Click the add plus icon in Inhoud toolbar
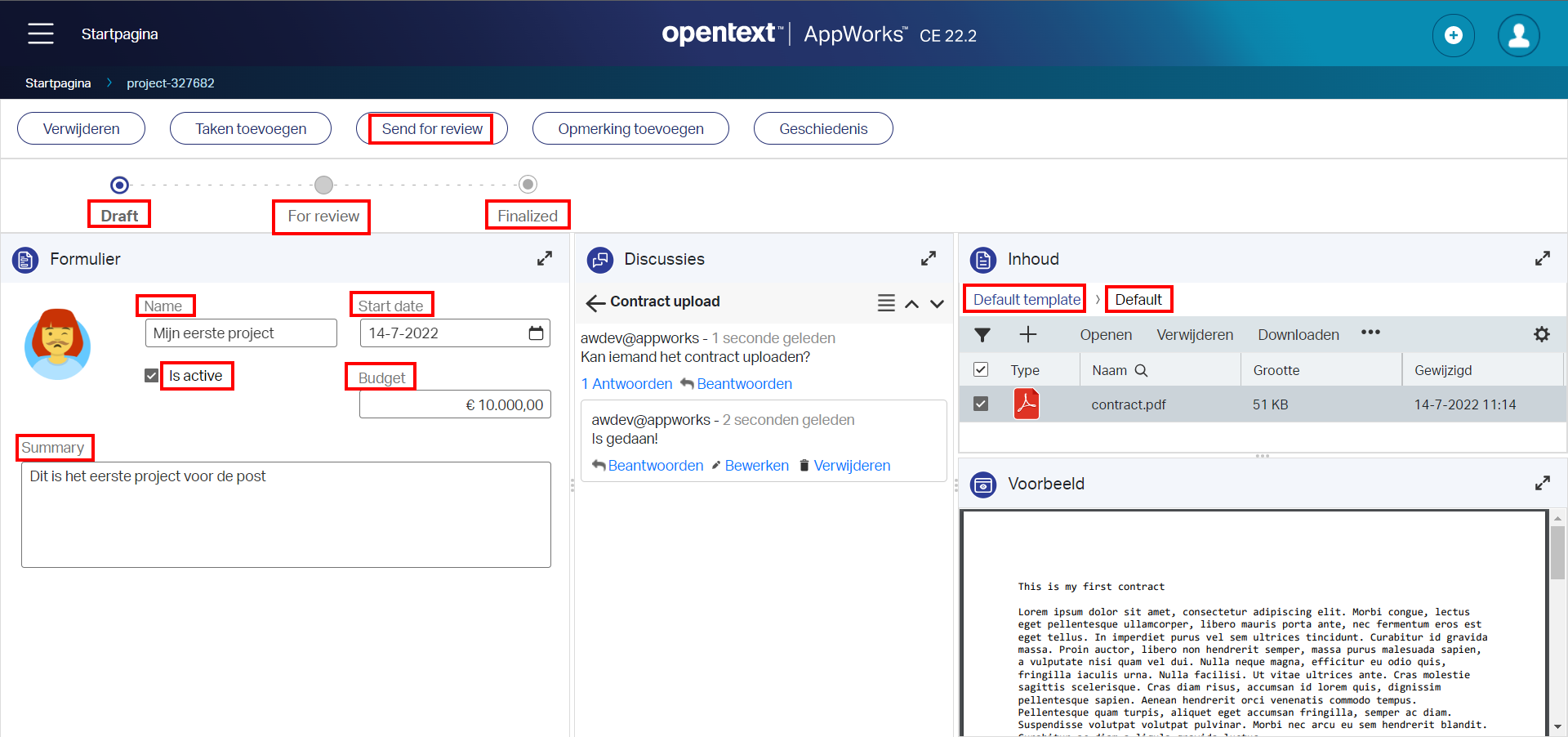The image size is (1568, 737). [1027, 334]
